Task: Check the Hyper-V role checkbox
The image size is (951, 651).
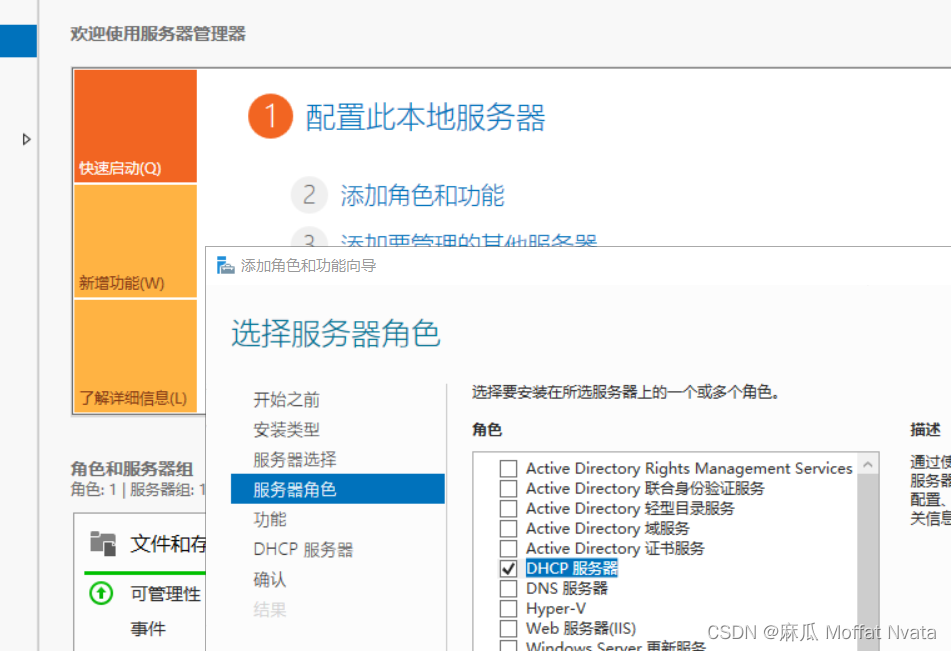Action: [508, 609]
